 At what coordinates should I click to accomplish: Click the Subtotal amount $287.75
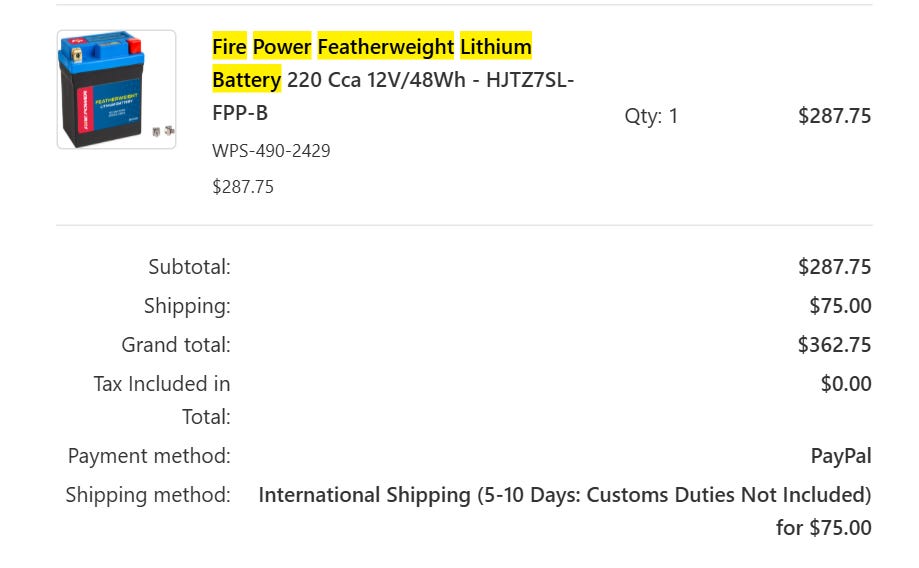click(x=834, y=267)
